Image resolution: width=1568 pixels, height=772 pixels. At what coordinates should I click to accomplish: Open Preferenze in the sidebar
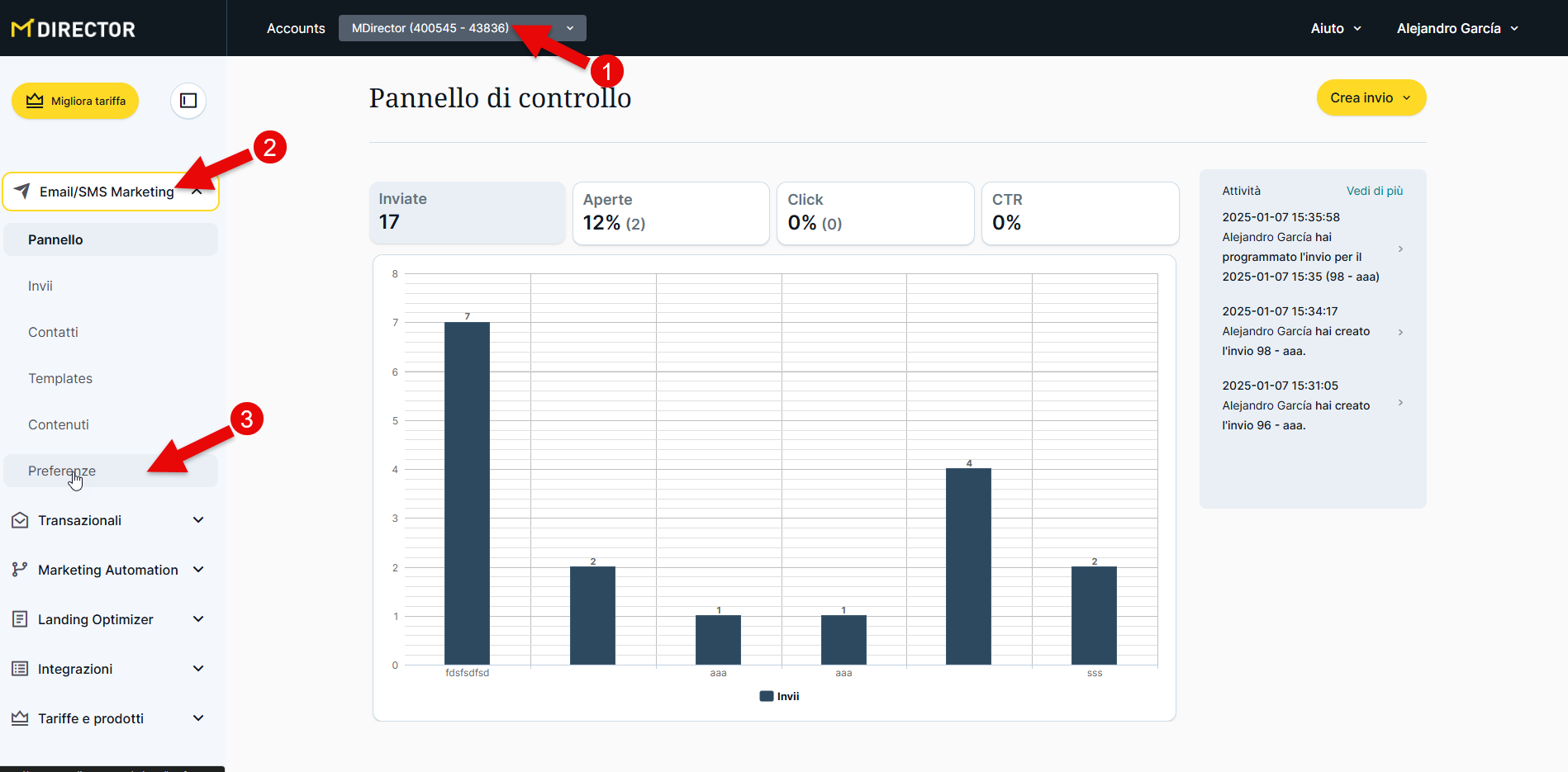62,471
